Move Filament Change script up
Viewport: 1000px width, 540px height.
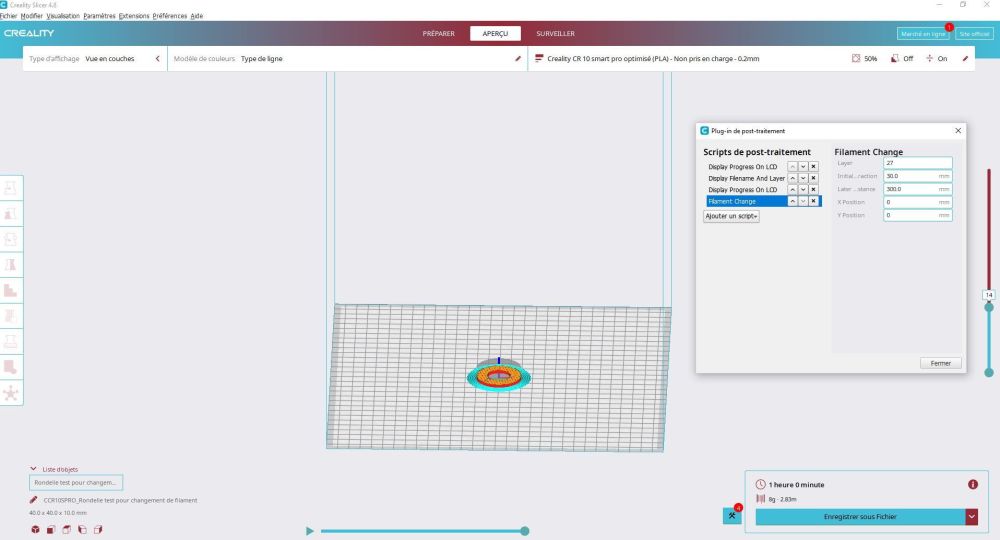(792, 201)
